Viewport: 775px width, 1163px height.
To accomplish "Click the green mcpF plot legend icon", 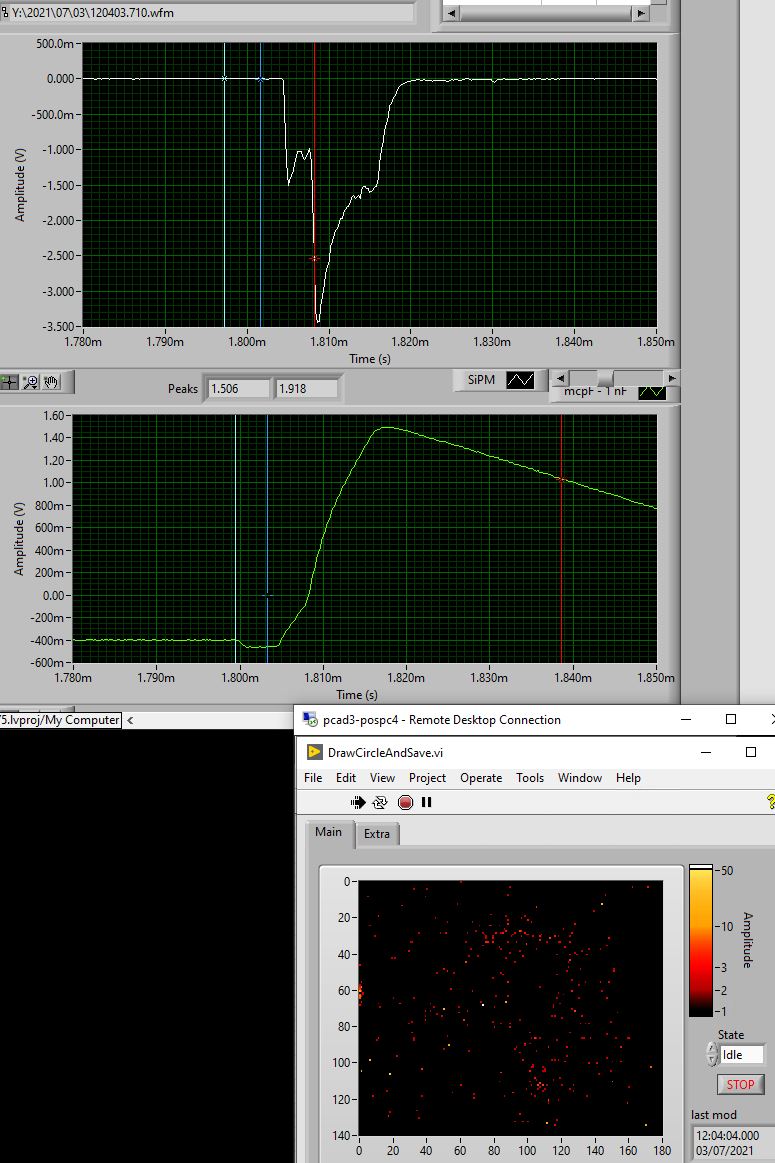I will (652, 392).
